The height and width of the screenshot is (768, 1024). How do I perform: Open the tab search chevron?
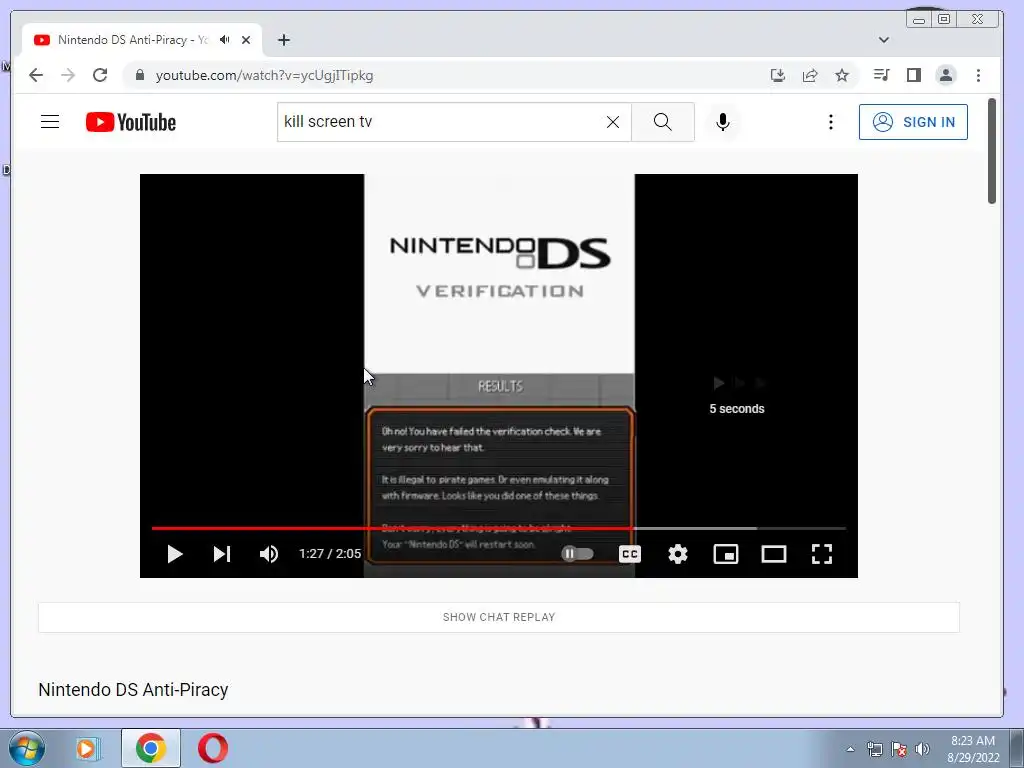[884, 40]
